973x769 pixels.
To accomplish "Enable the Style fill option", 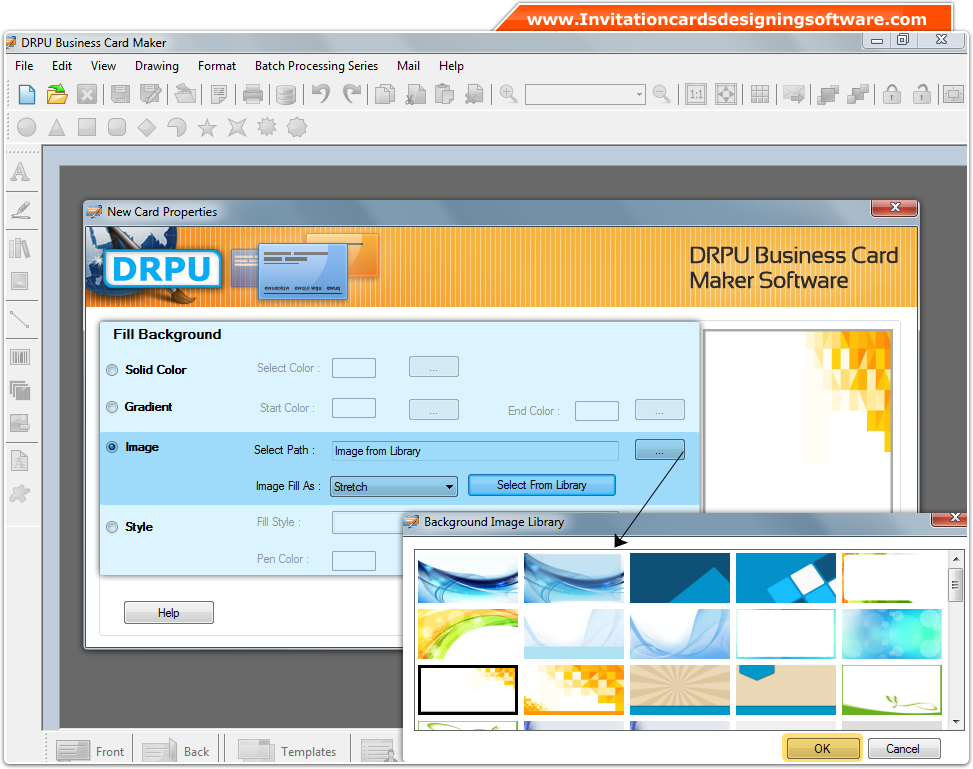I will pyautogui.click(x=112, y=527).
